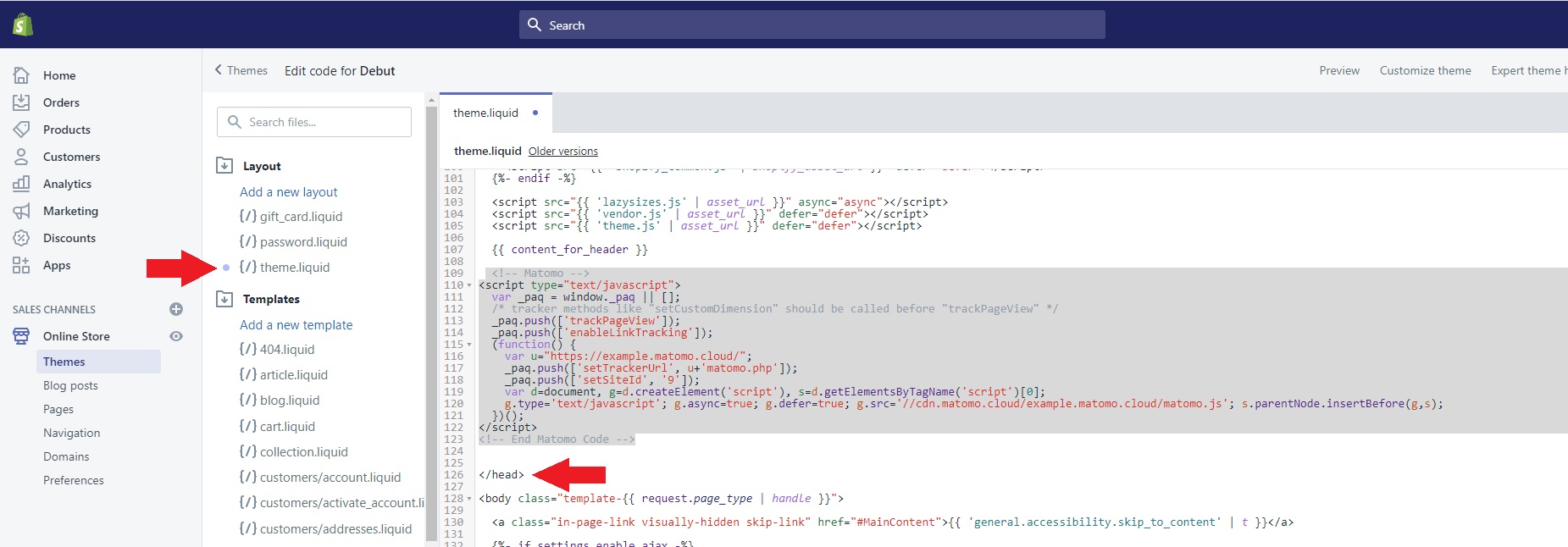Collapse the Layout folder section
Screen dimensions: 1568x547
[224, 166]
